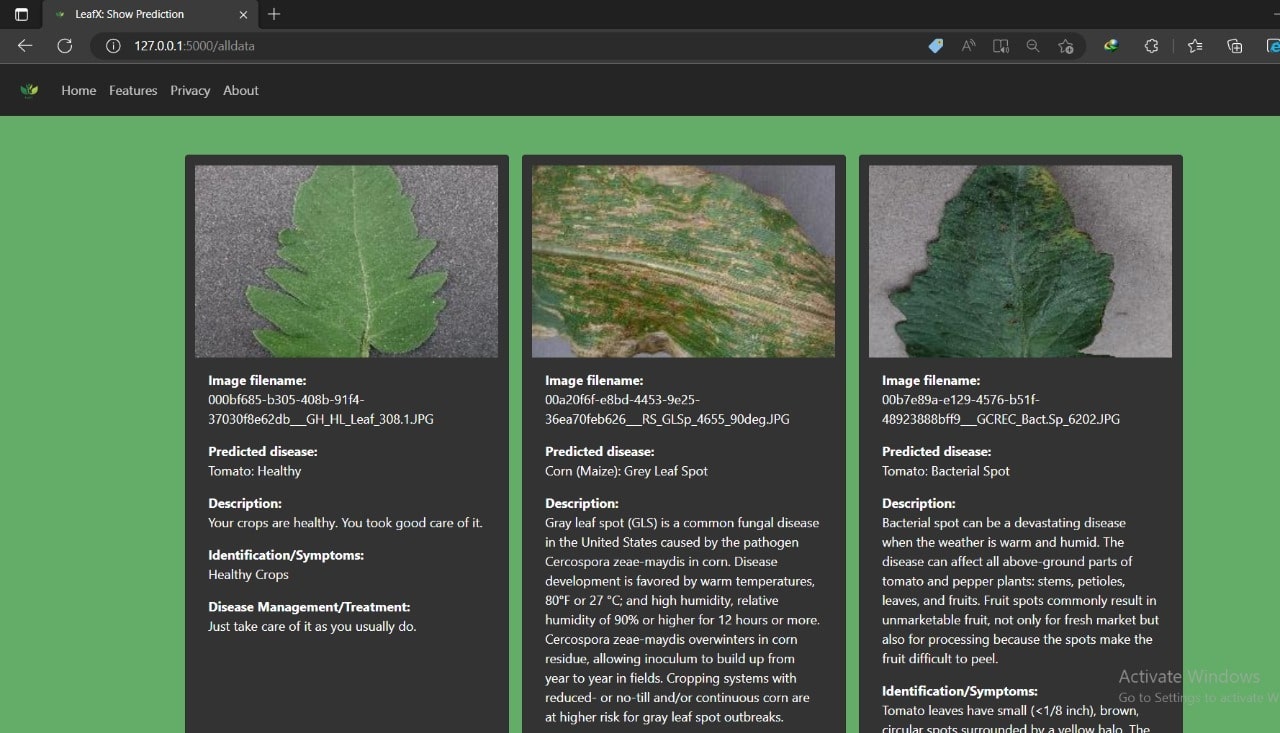
Task: Open Immersive Reader from address bar
Action: pyautogui.click(x=1000, y=46)
